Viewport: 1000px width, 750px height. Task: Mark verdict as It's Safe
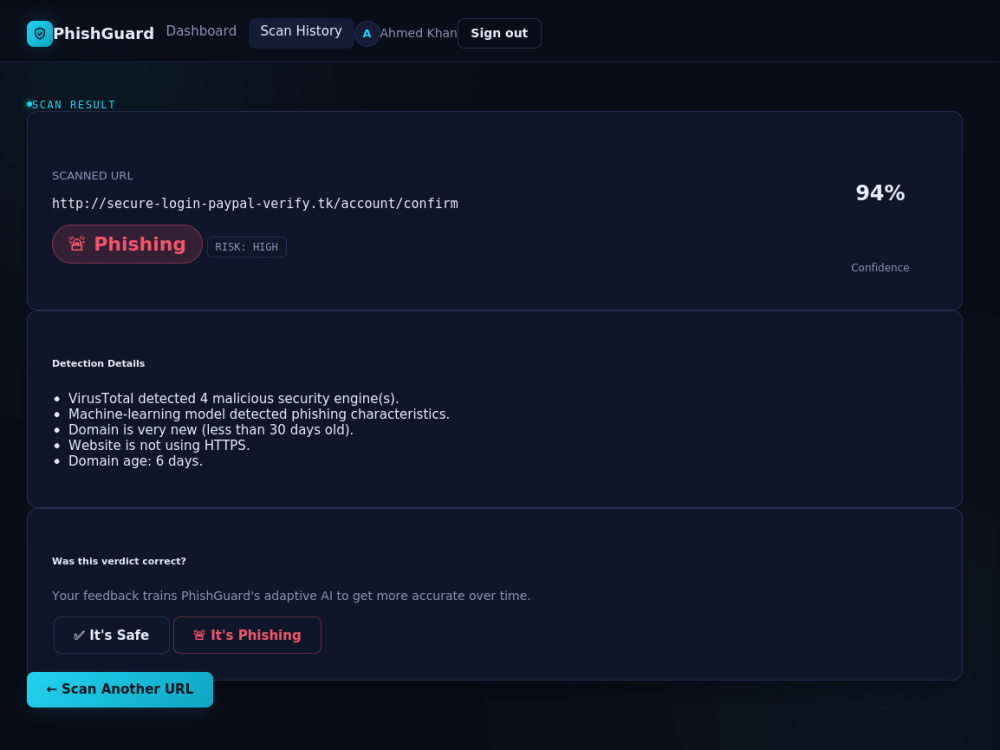tap(112, 635)
